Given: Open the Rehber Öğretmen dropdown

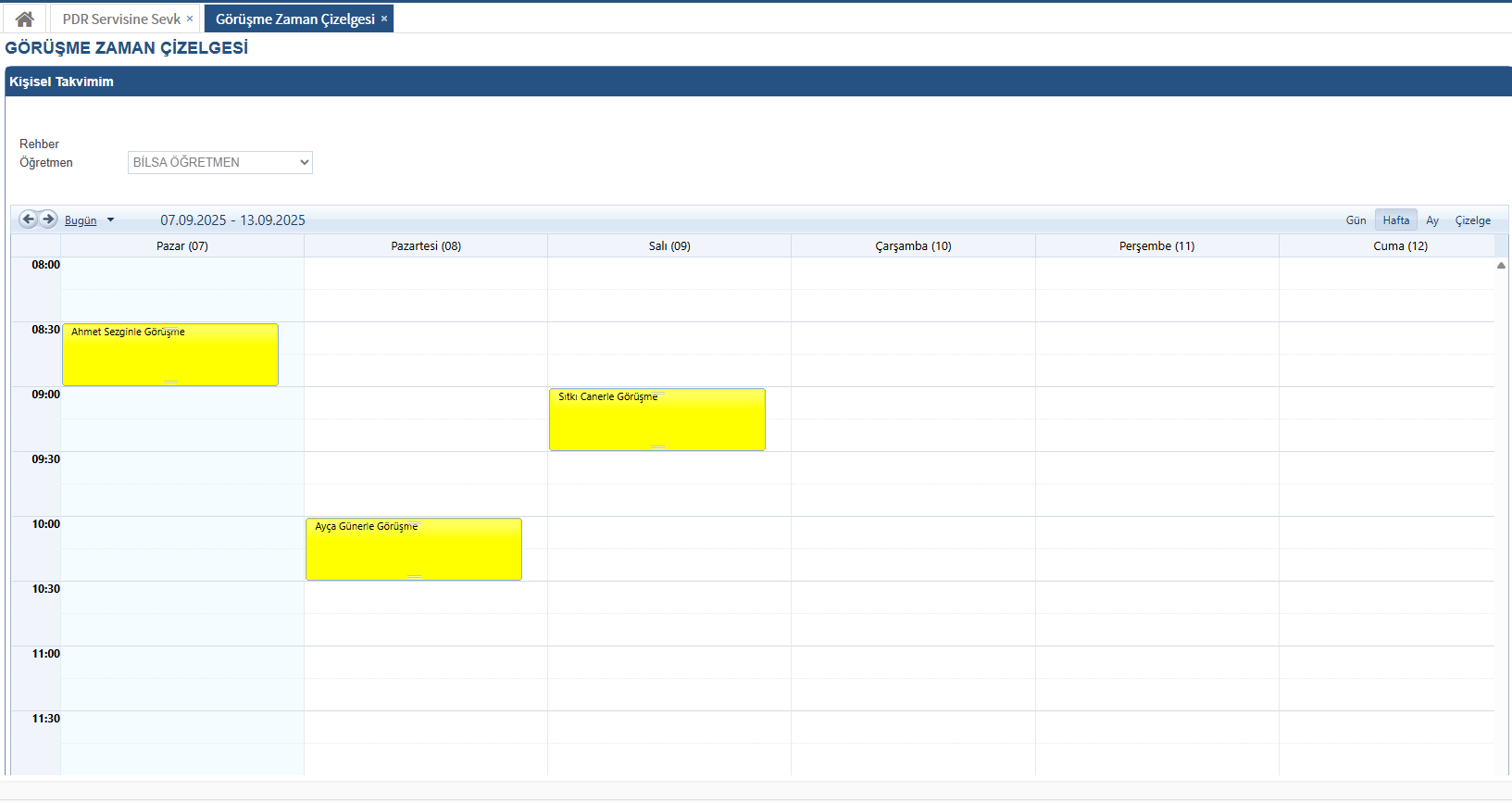Looking at the screenshot, I should (x=219, y=163).
